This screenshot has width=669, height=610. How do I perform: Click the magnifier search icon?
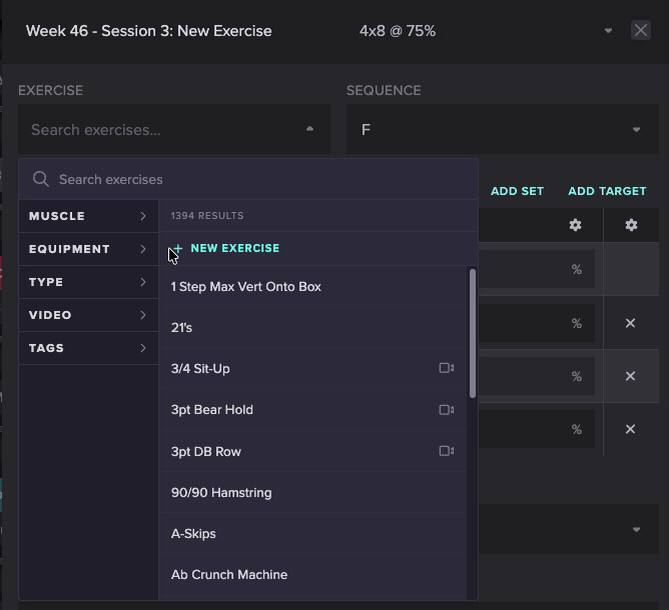tap(41, 179)
